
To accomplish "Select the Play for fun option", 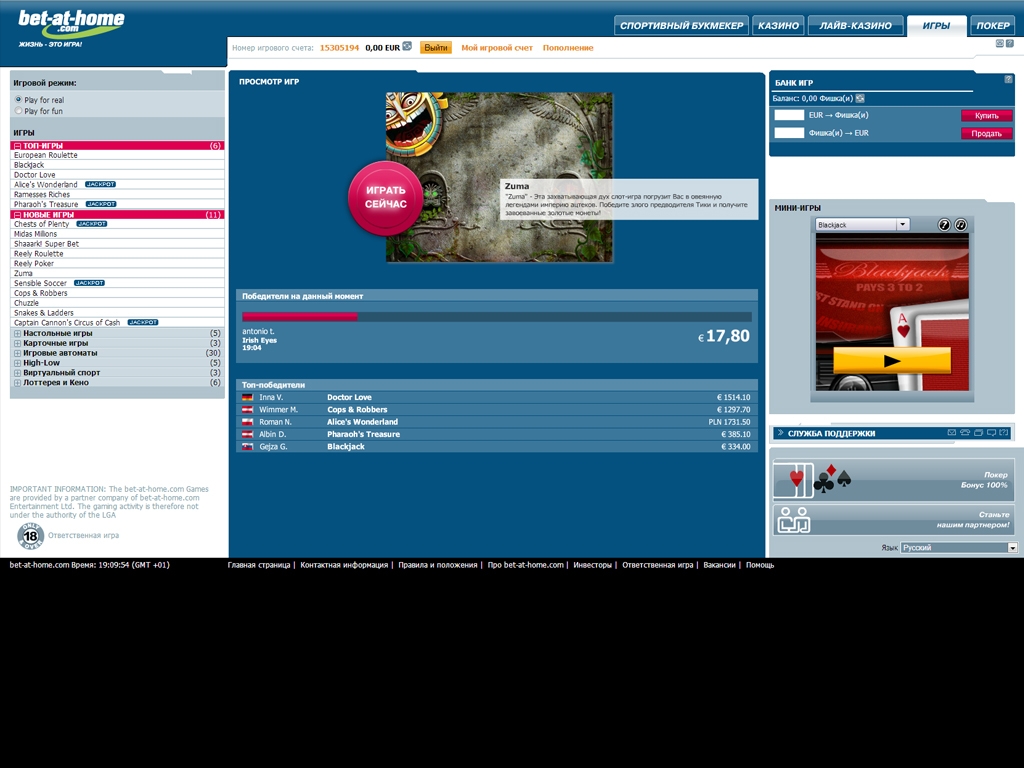I will click(x=19, y=111).
